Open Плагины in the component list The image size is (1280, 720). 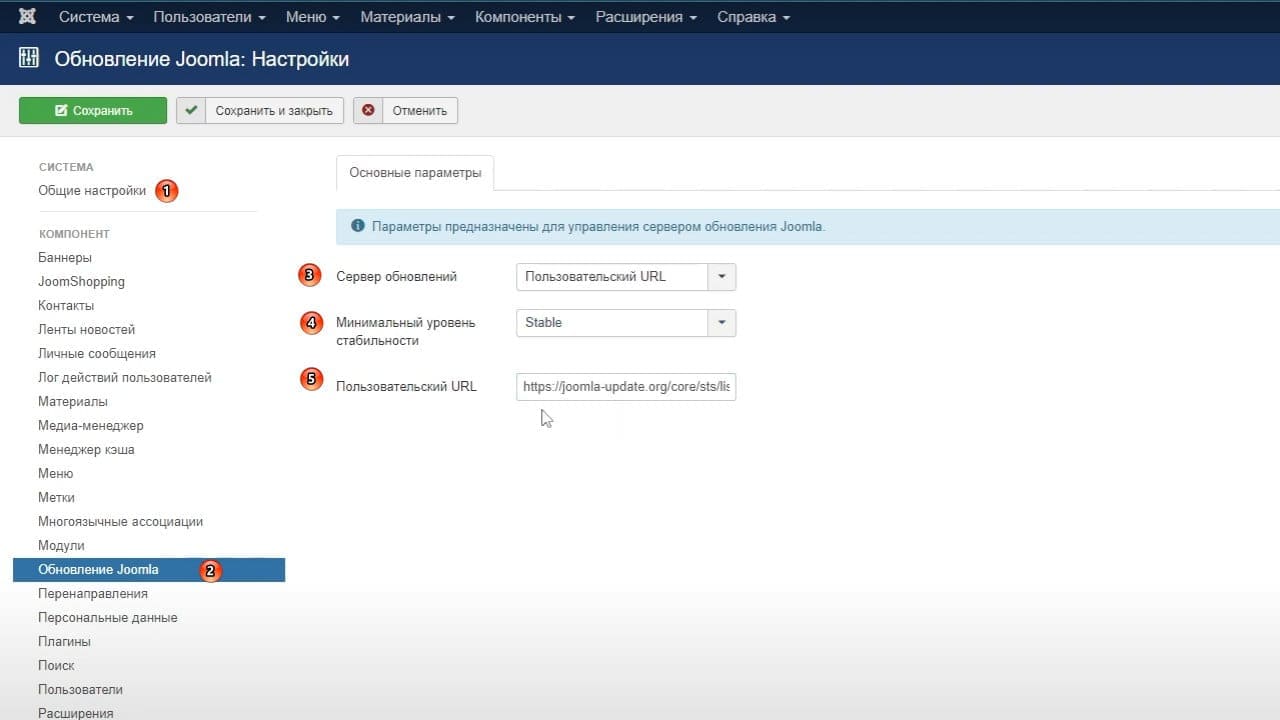tap(64, 642)
